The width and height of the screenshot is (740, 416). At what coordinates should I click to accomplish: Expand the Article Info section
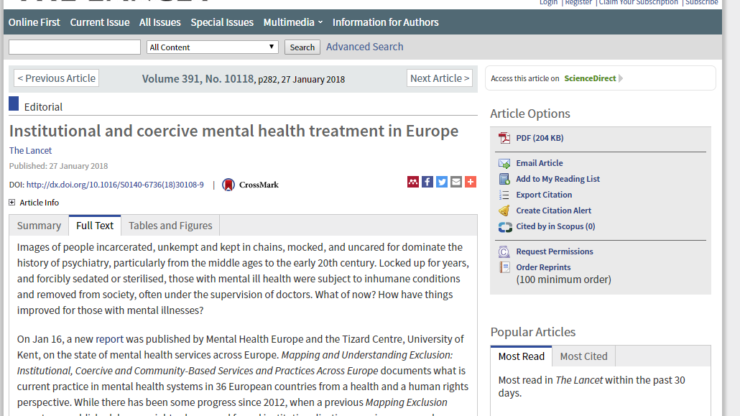pos(12,203)
